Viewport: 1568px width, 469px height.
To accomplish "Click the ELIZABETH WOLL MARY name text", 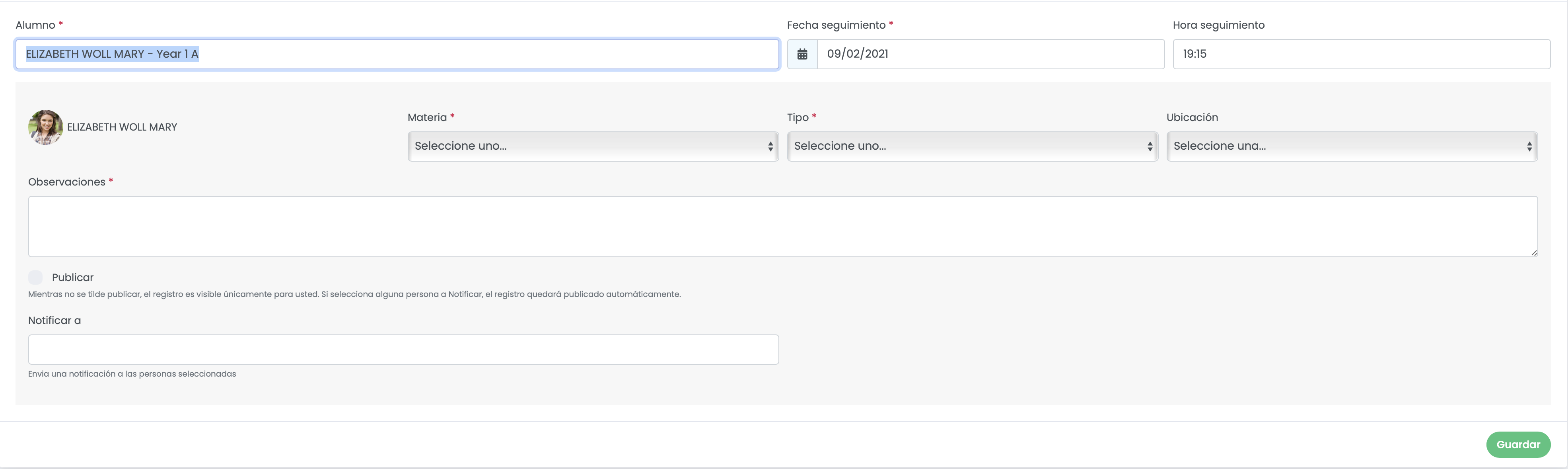I will coord(122,127).
